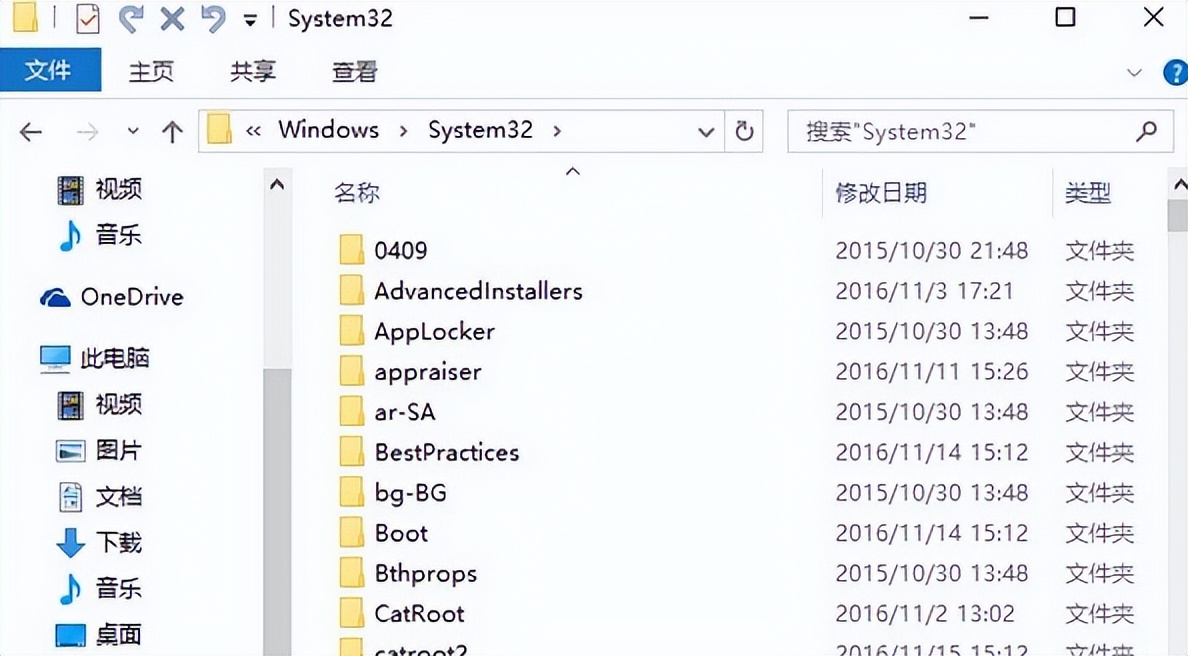Open the address bar history dropdown

[705, 133]
